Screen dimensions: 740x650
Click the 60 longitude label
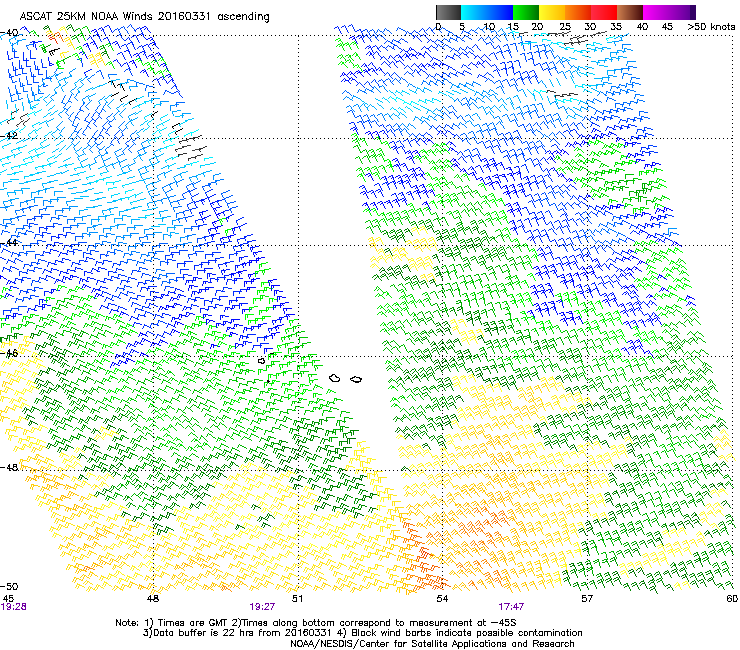(x=732, y=599)
